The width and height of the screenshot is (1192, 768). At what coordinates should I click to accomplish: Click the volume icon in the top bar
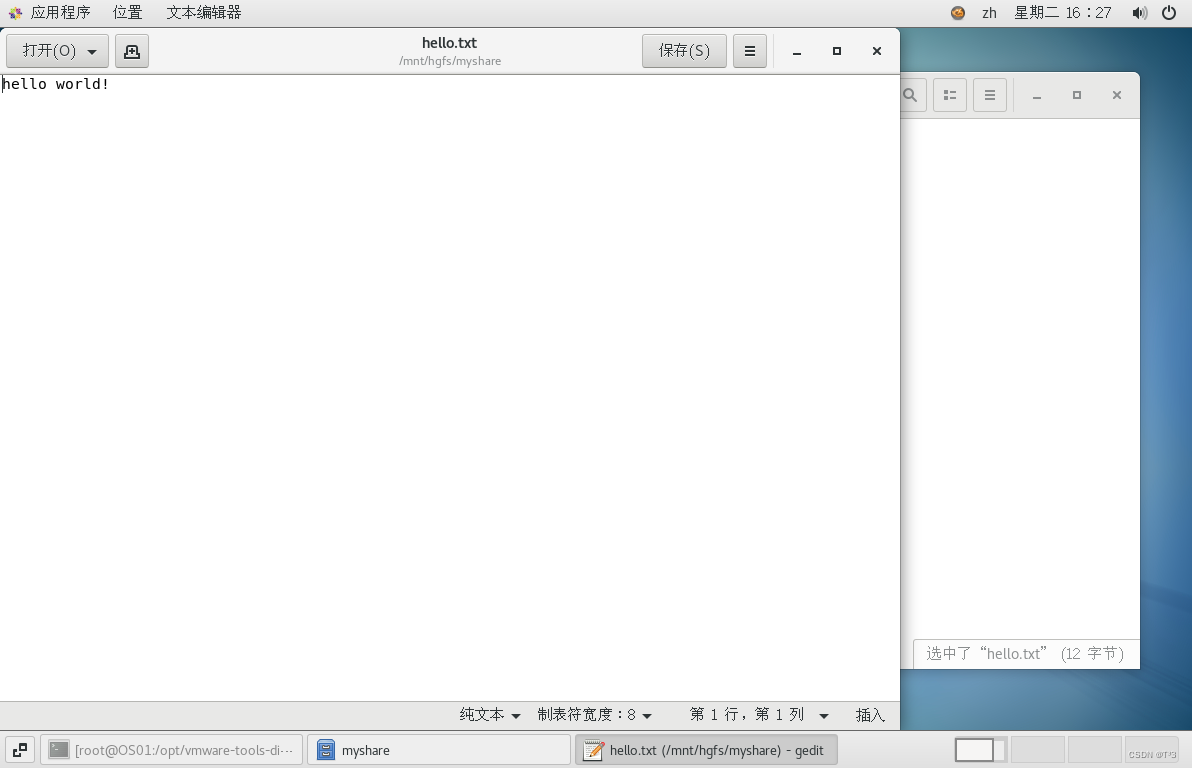click(x=1140, y=12)
